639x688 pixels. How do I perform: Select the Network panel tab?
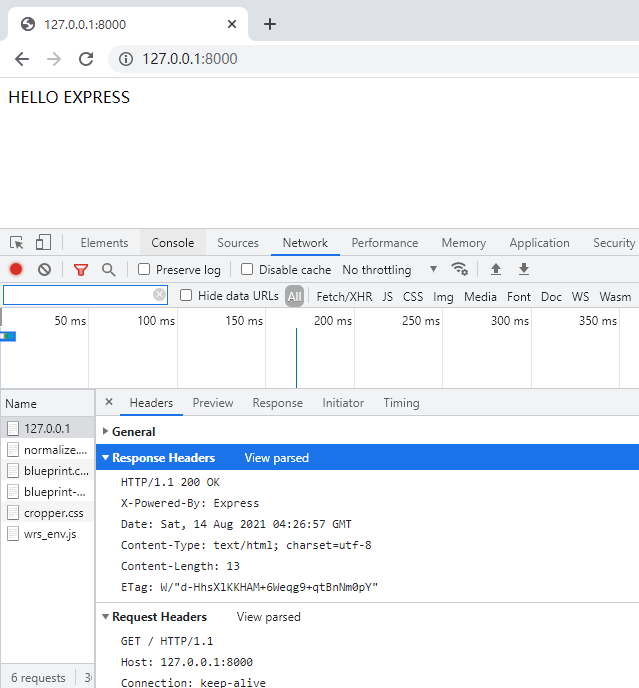tap(305, 243)
